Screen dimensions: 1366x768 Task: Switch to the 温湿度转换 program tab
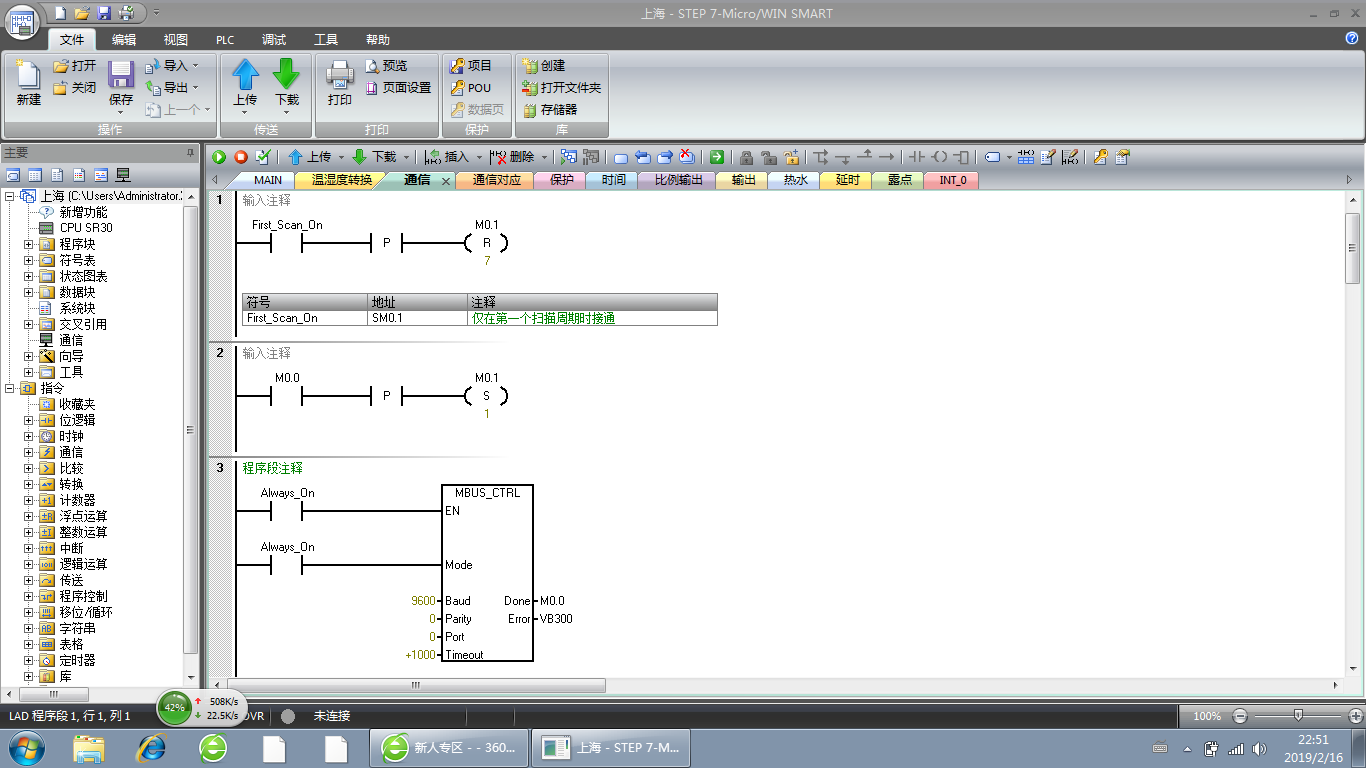(x=341, y=180)
